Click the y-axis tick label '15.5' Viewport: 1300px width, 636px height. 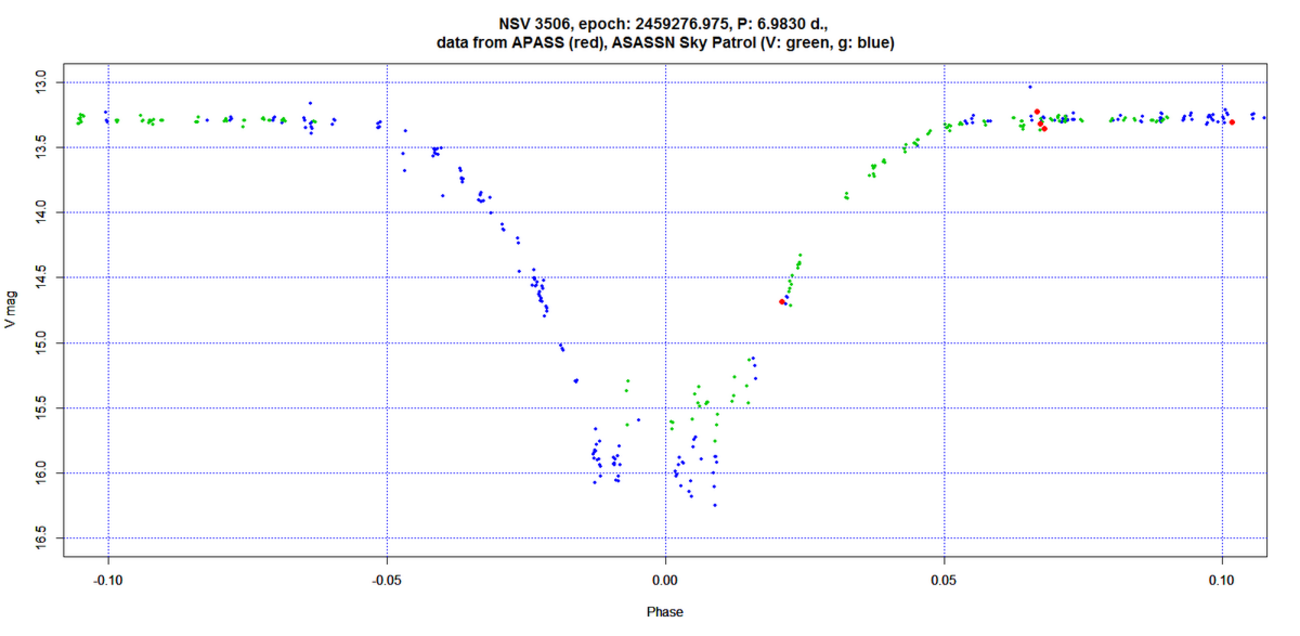[x=39, y=407]
